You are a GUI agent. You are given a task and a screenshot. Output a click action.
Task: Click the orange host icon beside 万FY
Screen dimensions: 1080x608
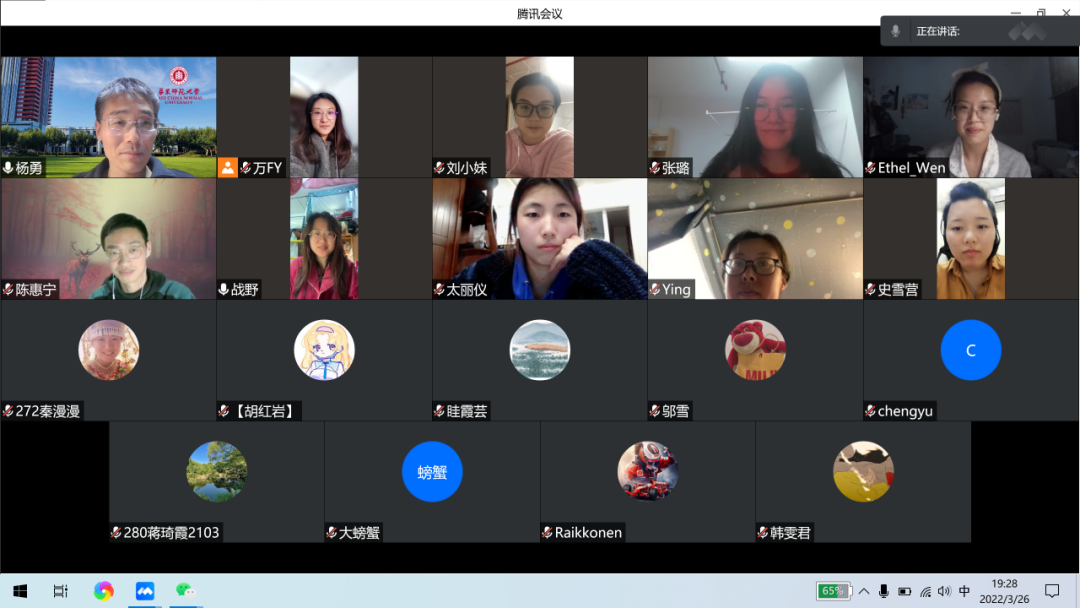point(227,168)
